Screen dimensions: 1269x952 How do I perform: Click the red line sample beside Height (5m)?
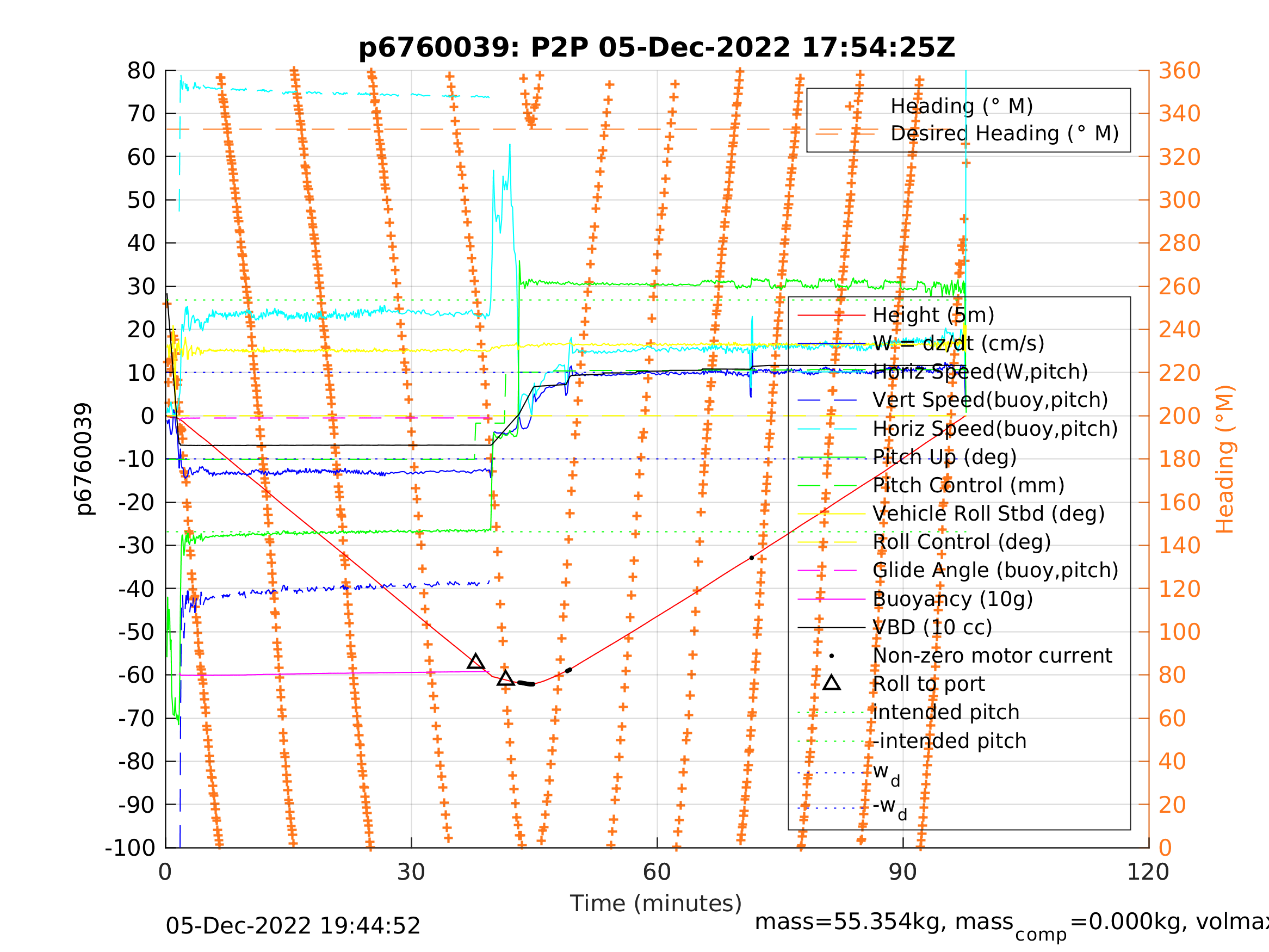[x=831, y=315]
